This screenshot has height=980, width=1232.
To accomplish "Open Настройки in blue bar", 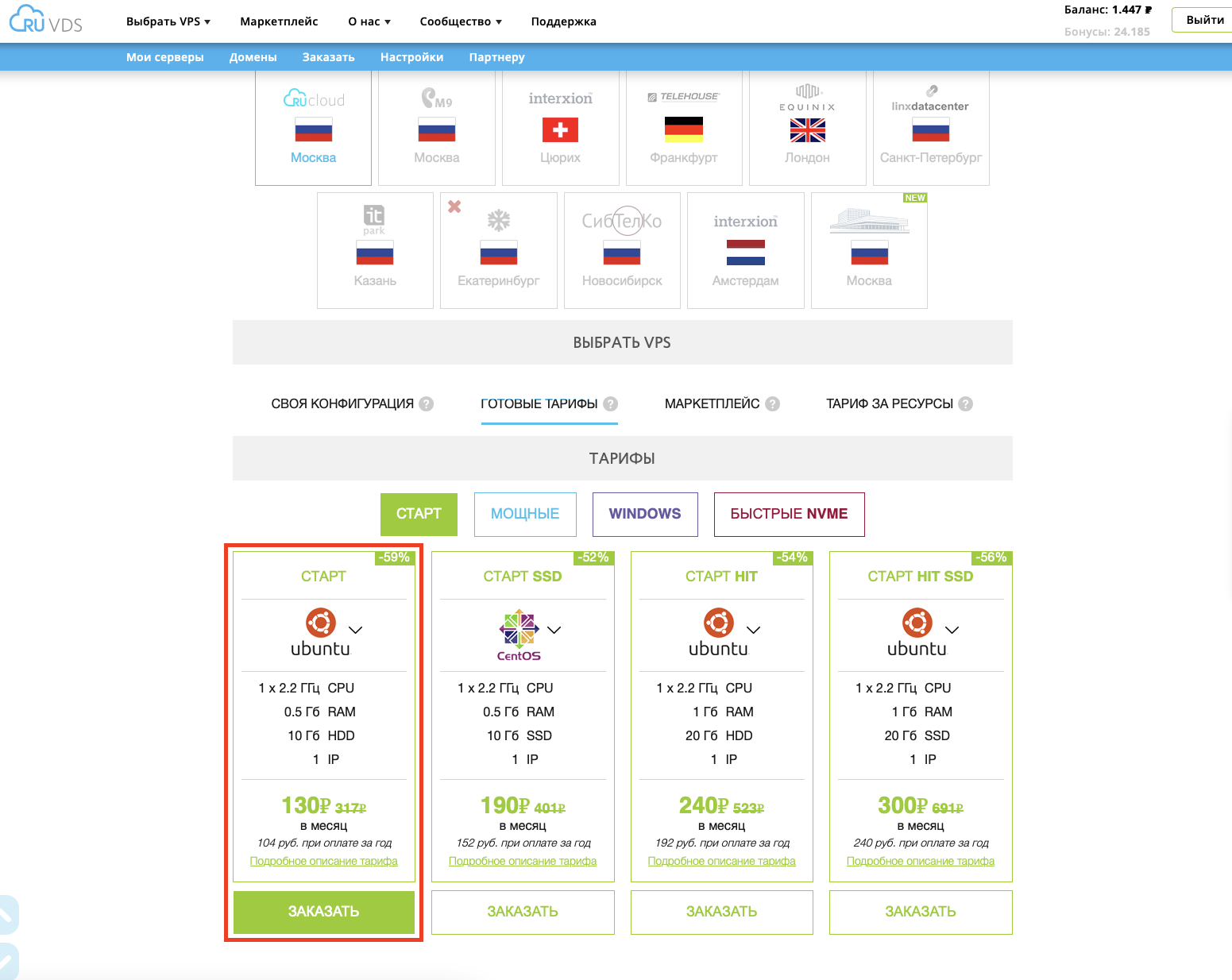I will tap(411, 57).
